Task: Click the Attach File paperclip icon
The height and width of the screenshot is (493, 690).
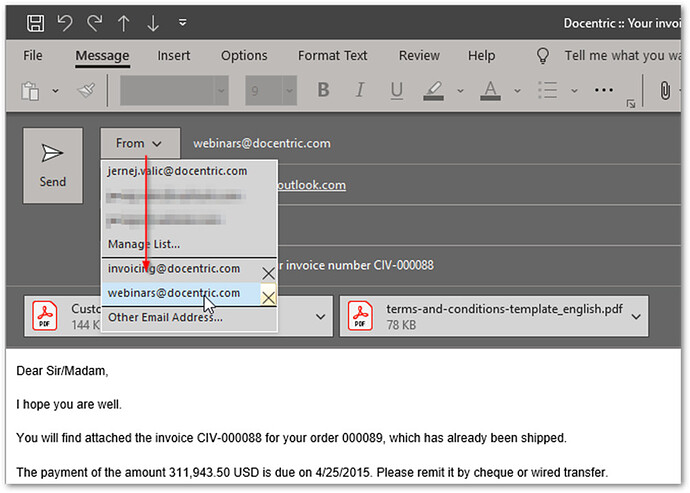Action: click(x=663, y=91)
